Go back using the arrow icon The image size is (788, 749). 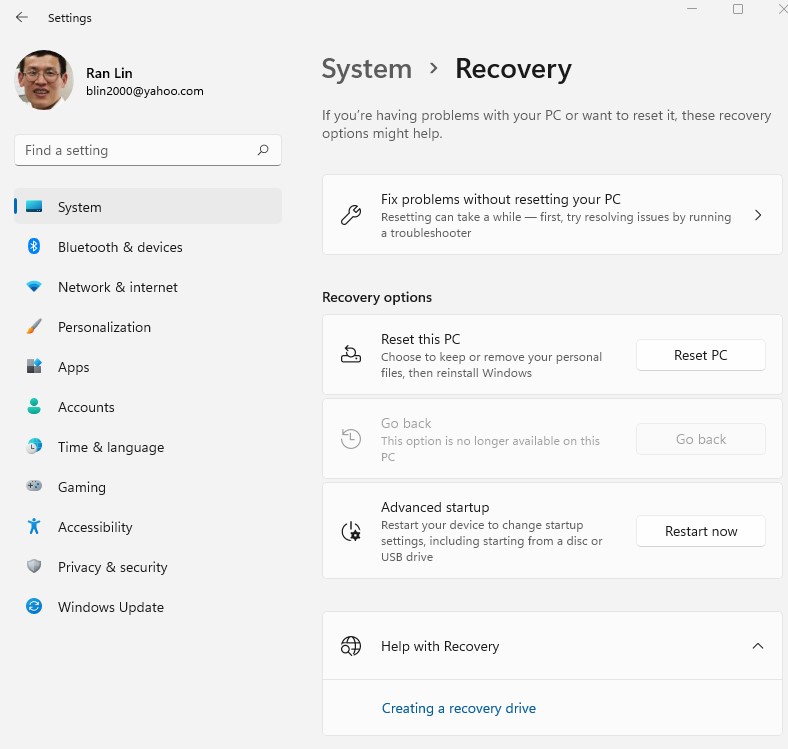(x=22, y=18)
